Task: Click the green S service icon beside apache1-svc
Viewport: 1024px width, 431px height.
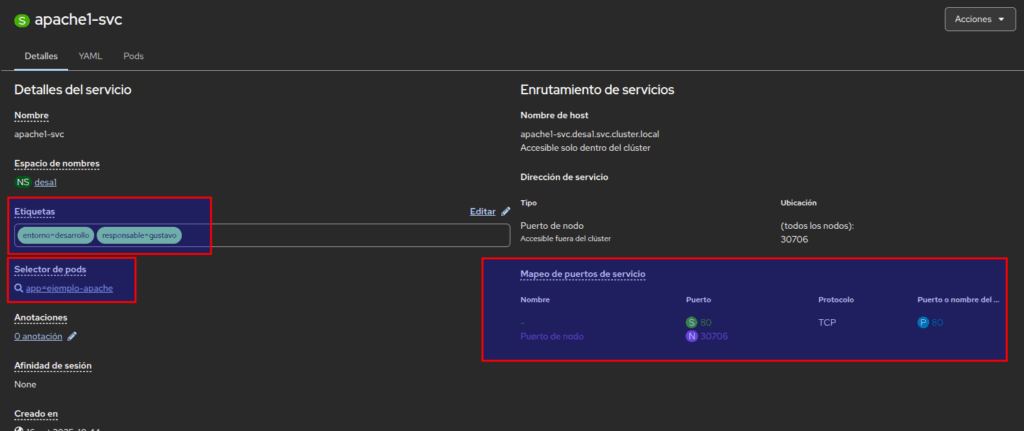Action: [x=22, y=20]
